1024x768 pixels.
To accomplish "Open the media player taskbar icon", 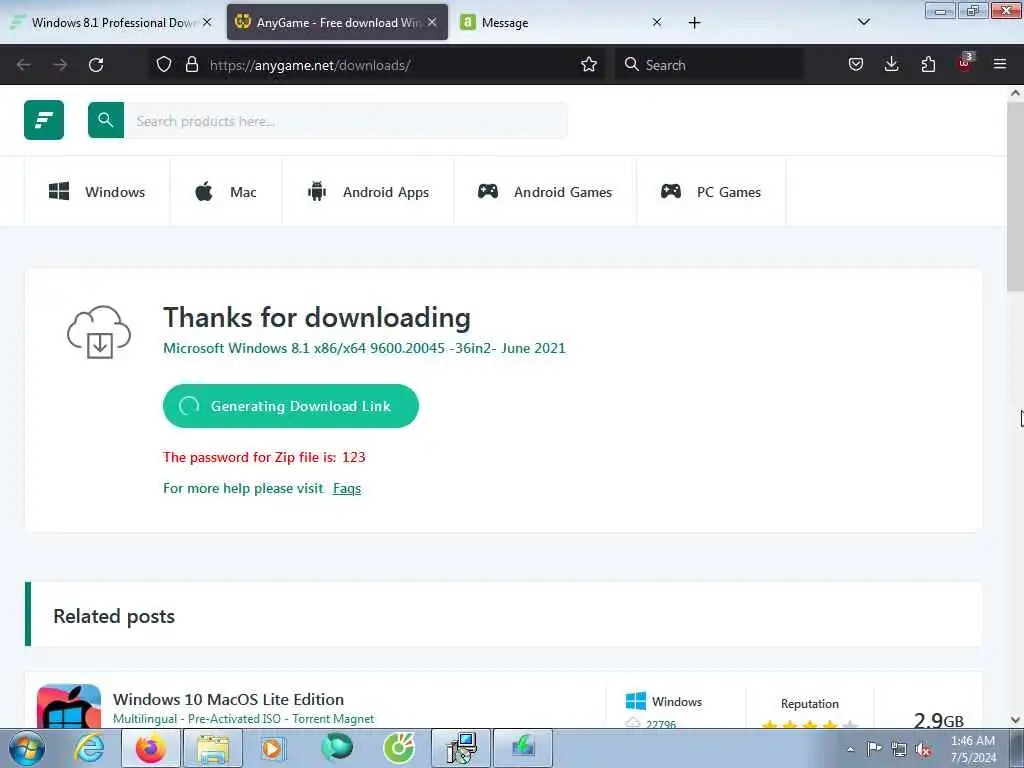I will (273, 748).
